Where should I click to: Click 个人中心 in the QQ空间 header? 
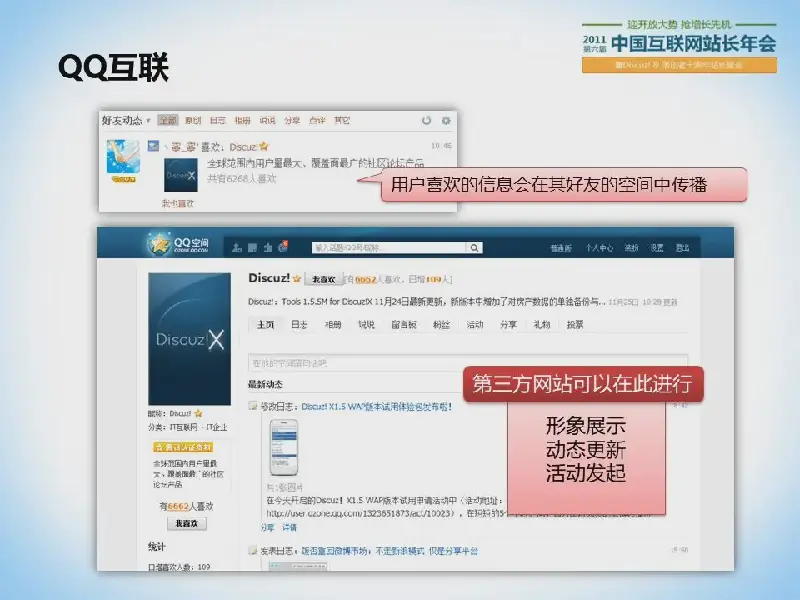599,248
